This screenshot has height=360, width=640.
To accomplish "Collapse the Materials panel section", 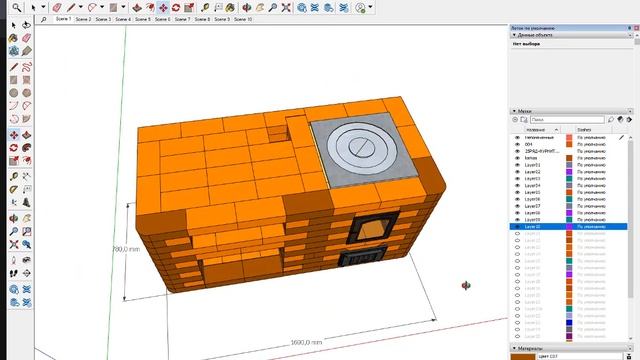I will pos(514,348).
